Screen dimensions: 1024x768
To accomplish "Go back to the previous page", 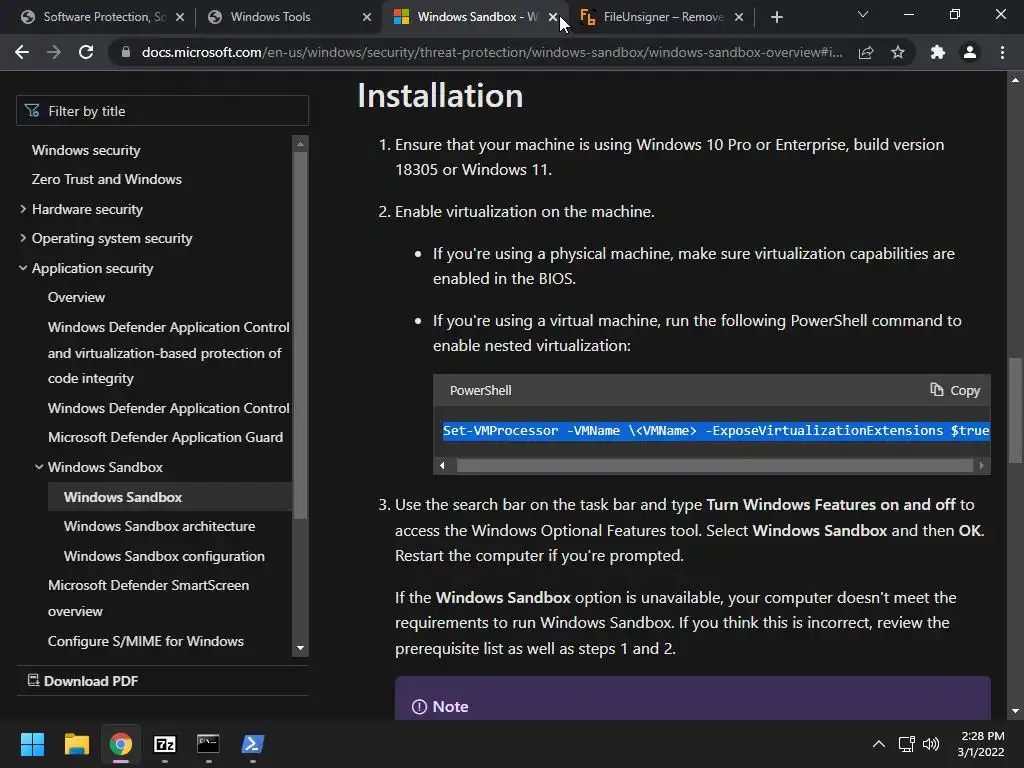I will (22, 52).
